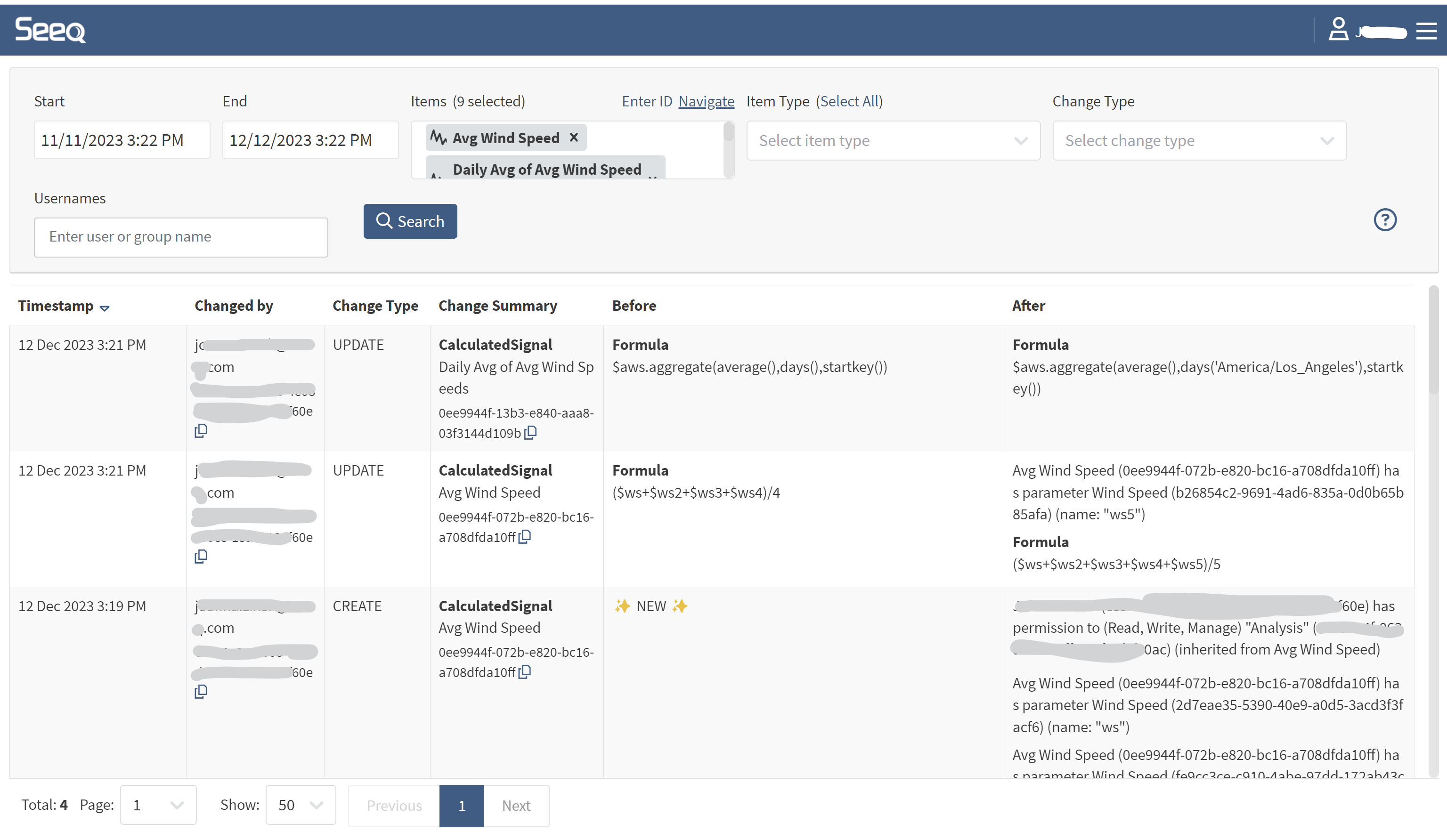Click the Change Summary column header

[497, 306]
